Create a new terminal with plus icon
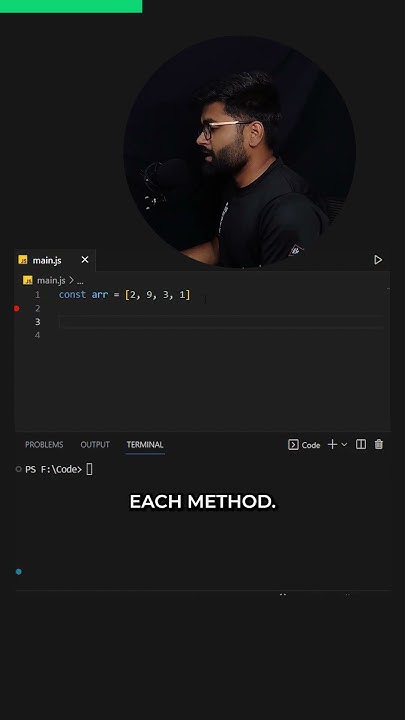Viewport: 405px width, 720px height. [332, 444]
